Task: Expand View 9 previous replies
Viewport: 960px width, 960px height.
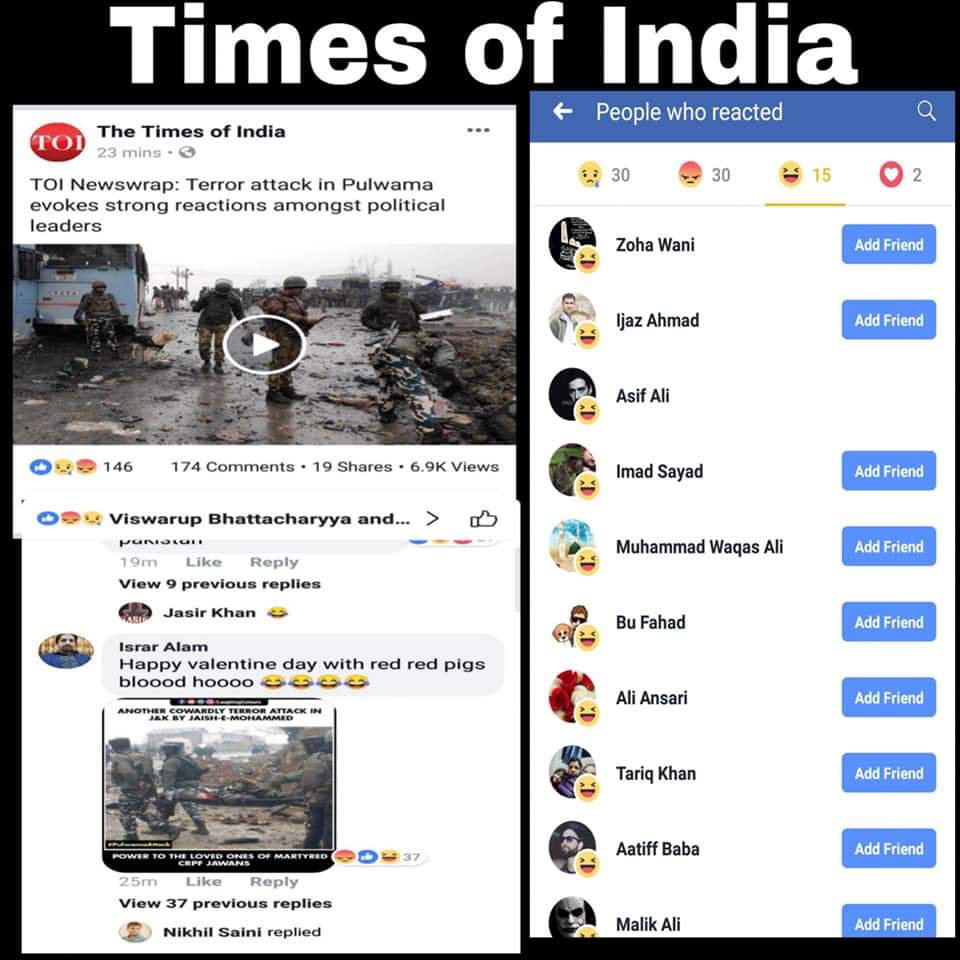Action: (220, 583)
